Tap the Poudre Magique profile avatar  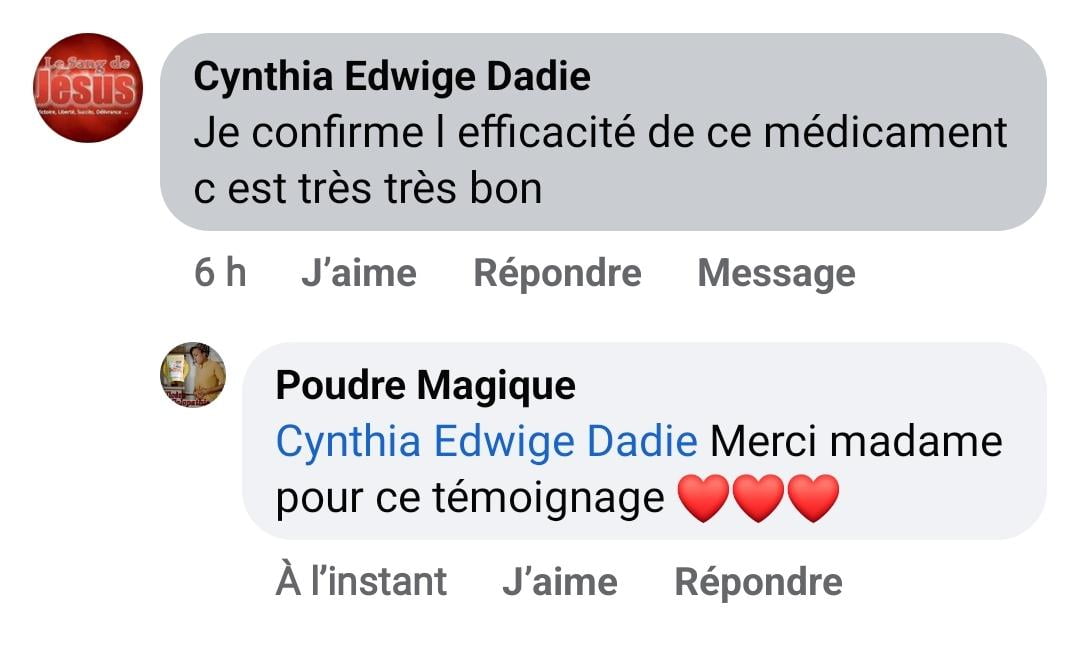coord(193,375)
